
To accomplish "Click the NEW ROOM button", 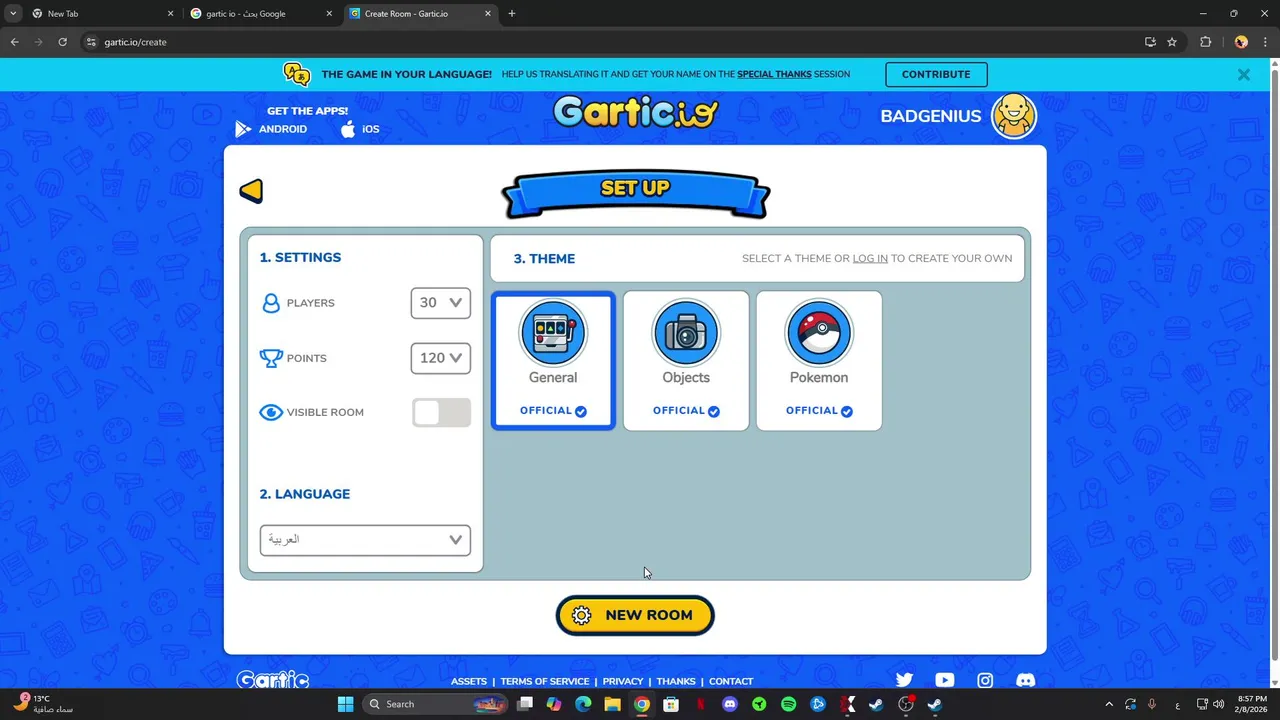I will coord(635,615).
